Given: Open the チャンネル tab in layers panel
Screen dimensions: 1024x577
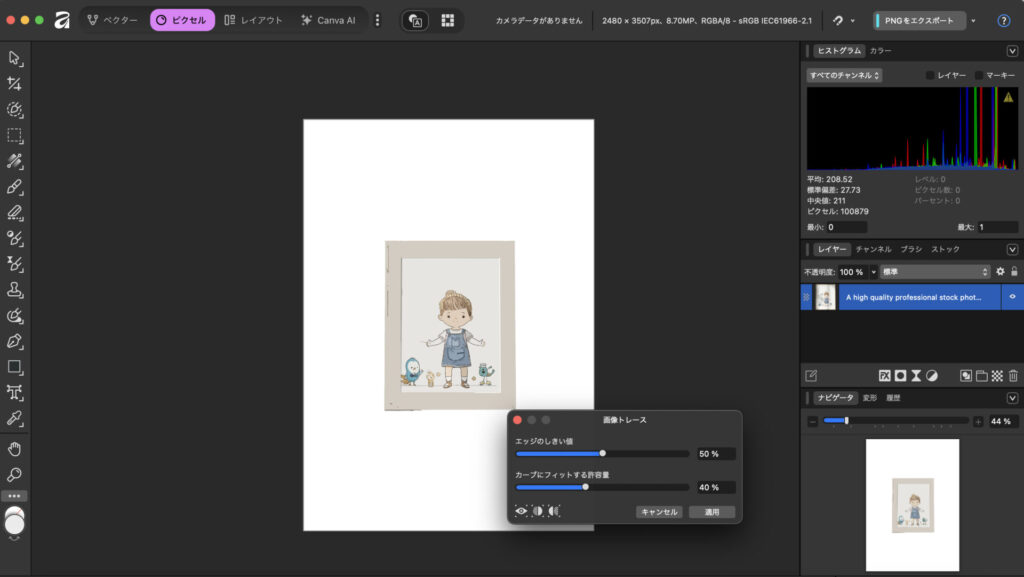Looking at the screenshot, I should coord(873,249).
